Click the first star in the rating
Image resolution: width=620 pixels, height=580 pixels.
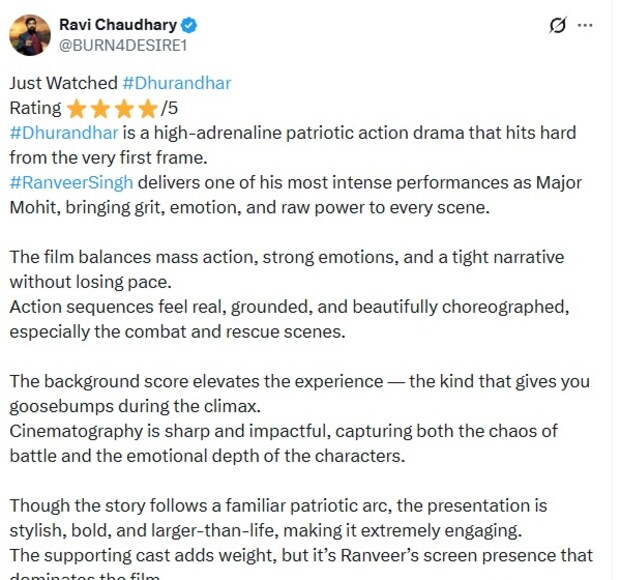click(x=77, y=108)
